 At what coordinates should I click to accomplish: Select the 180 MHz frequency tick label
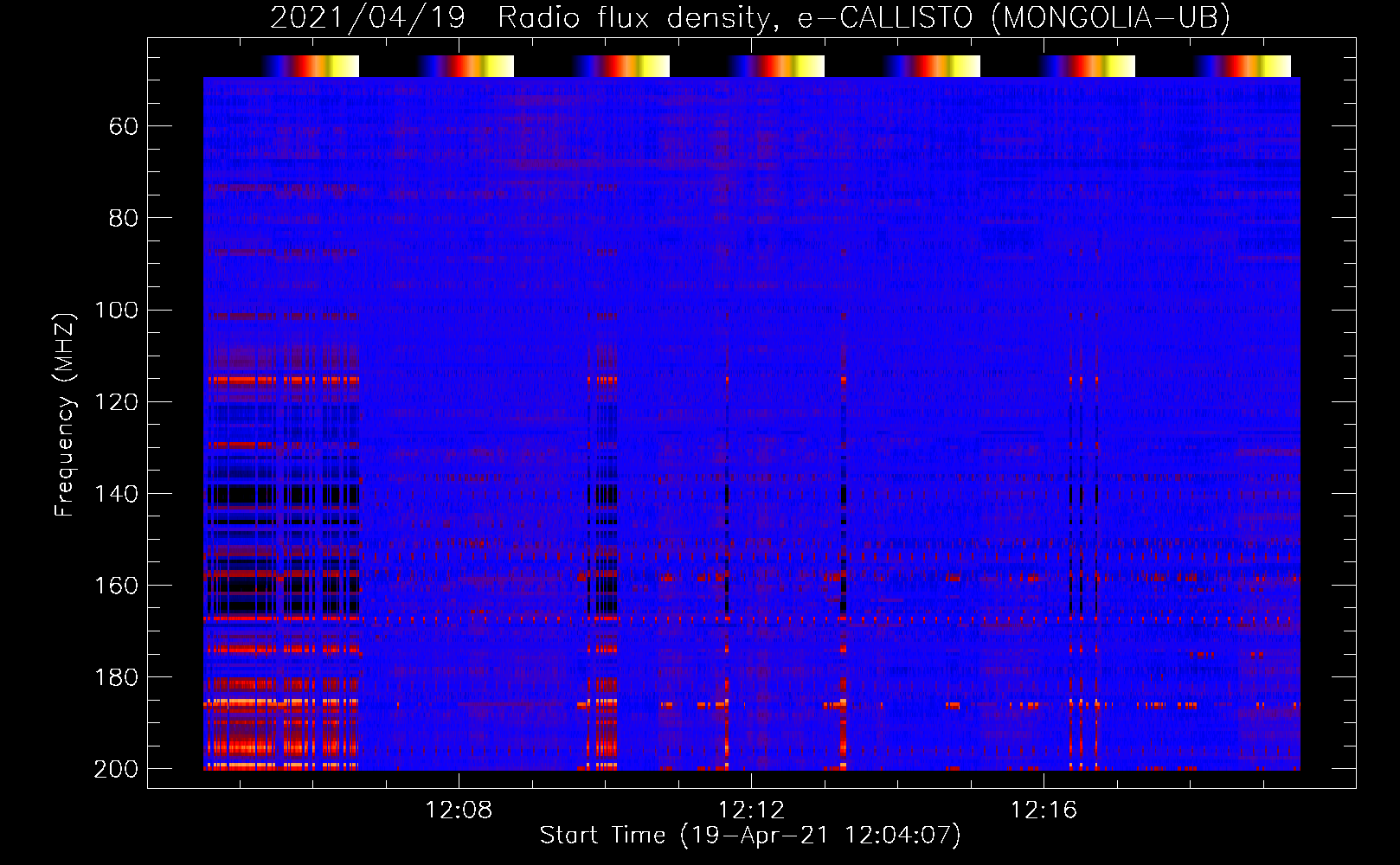(116, 677)
